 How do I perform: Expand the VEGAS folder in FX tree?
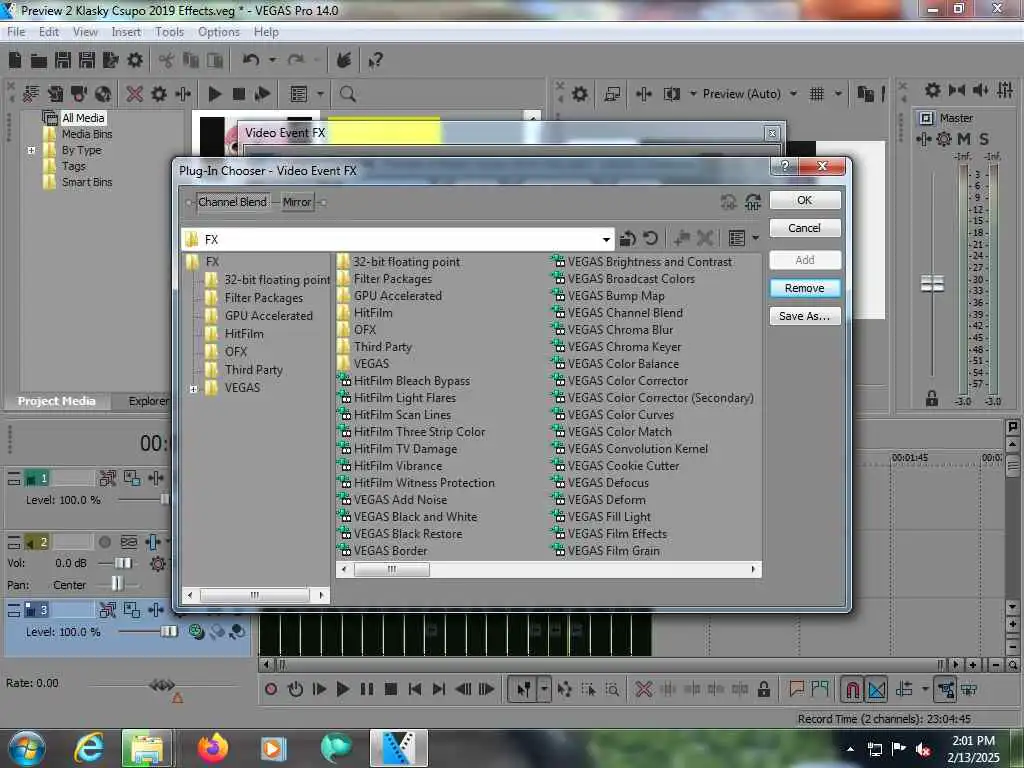tap(193, 389)
